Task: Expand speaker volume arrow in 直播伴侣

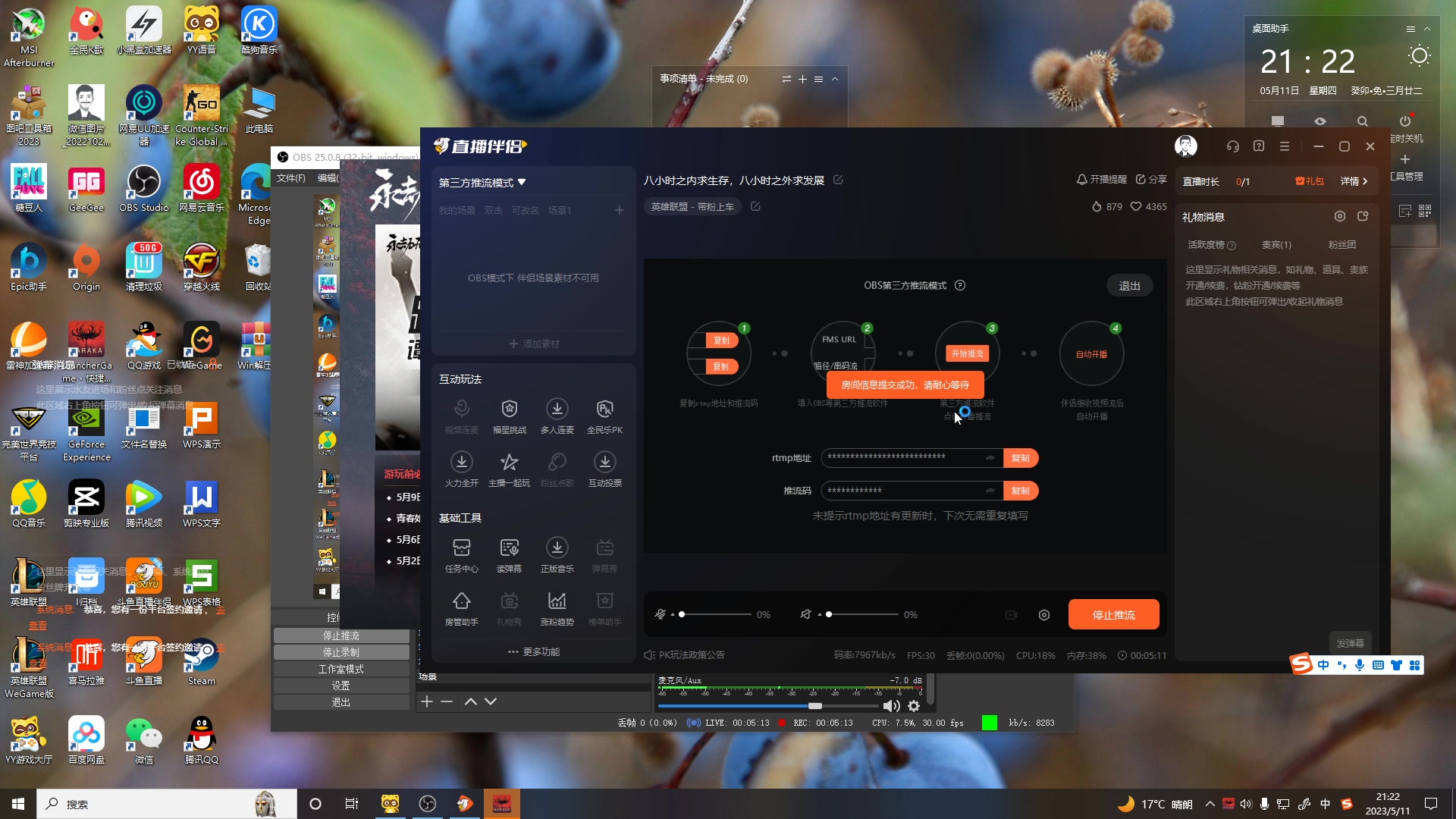Action: (x=819, y=615)
